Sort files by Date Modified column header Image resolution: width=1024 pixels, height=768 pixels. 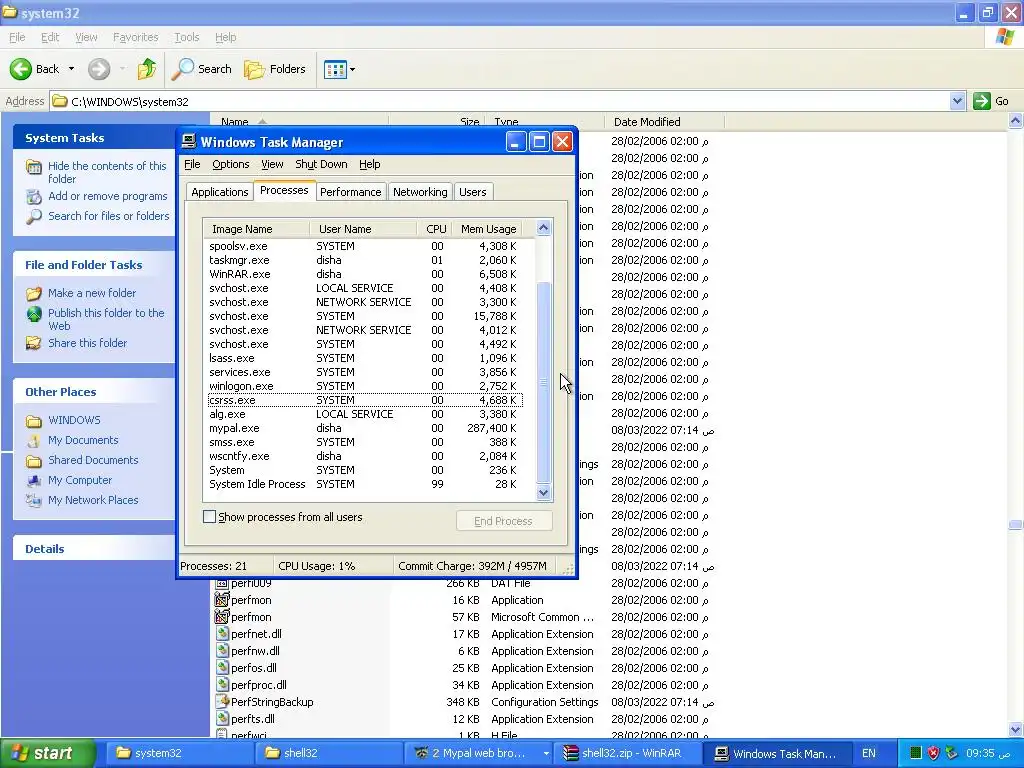(663, 121)
